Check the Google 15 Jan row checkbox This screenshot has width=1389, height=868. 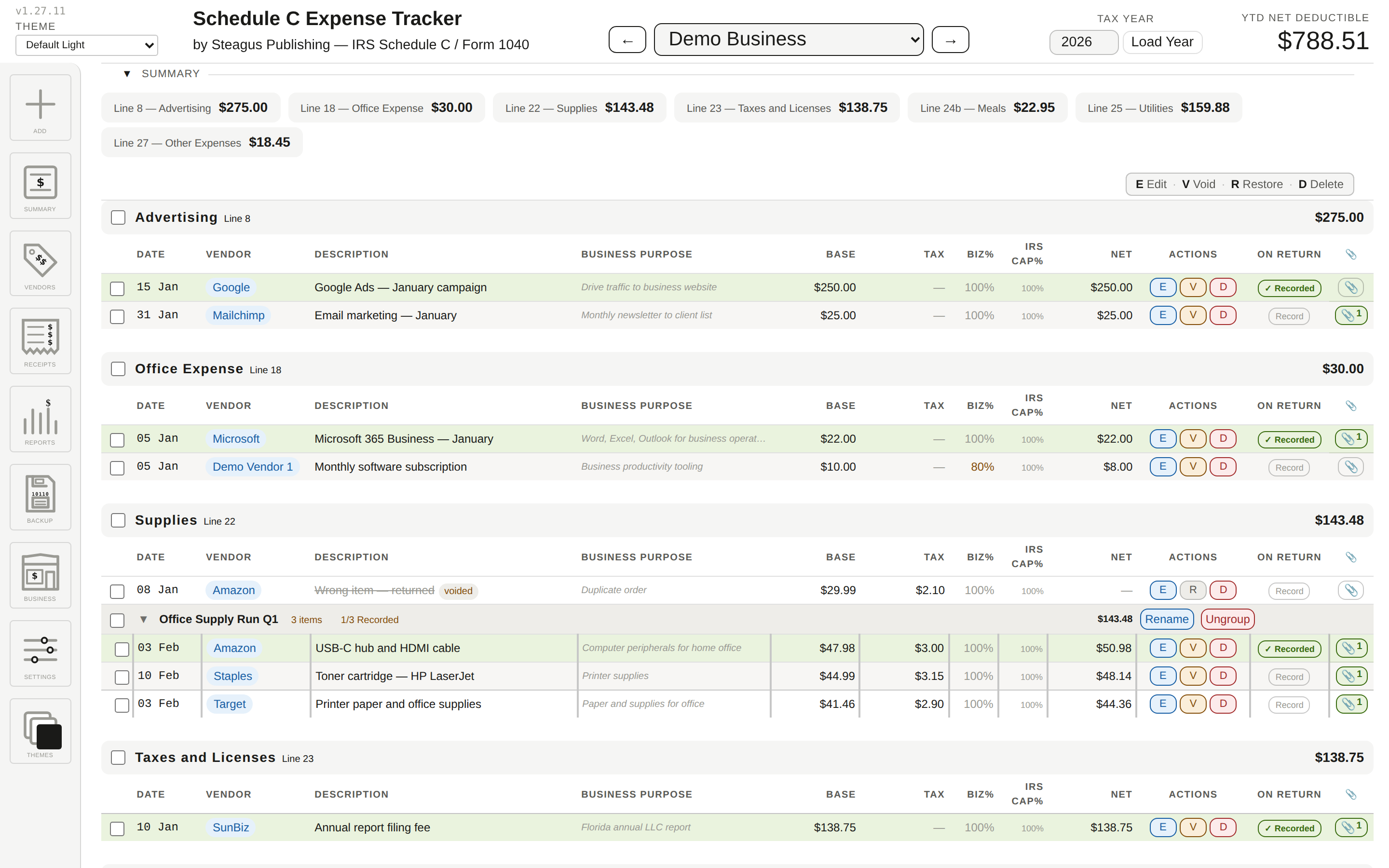click(117, 288)
